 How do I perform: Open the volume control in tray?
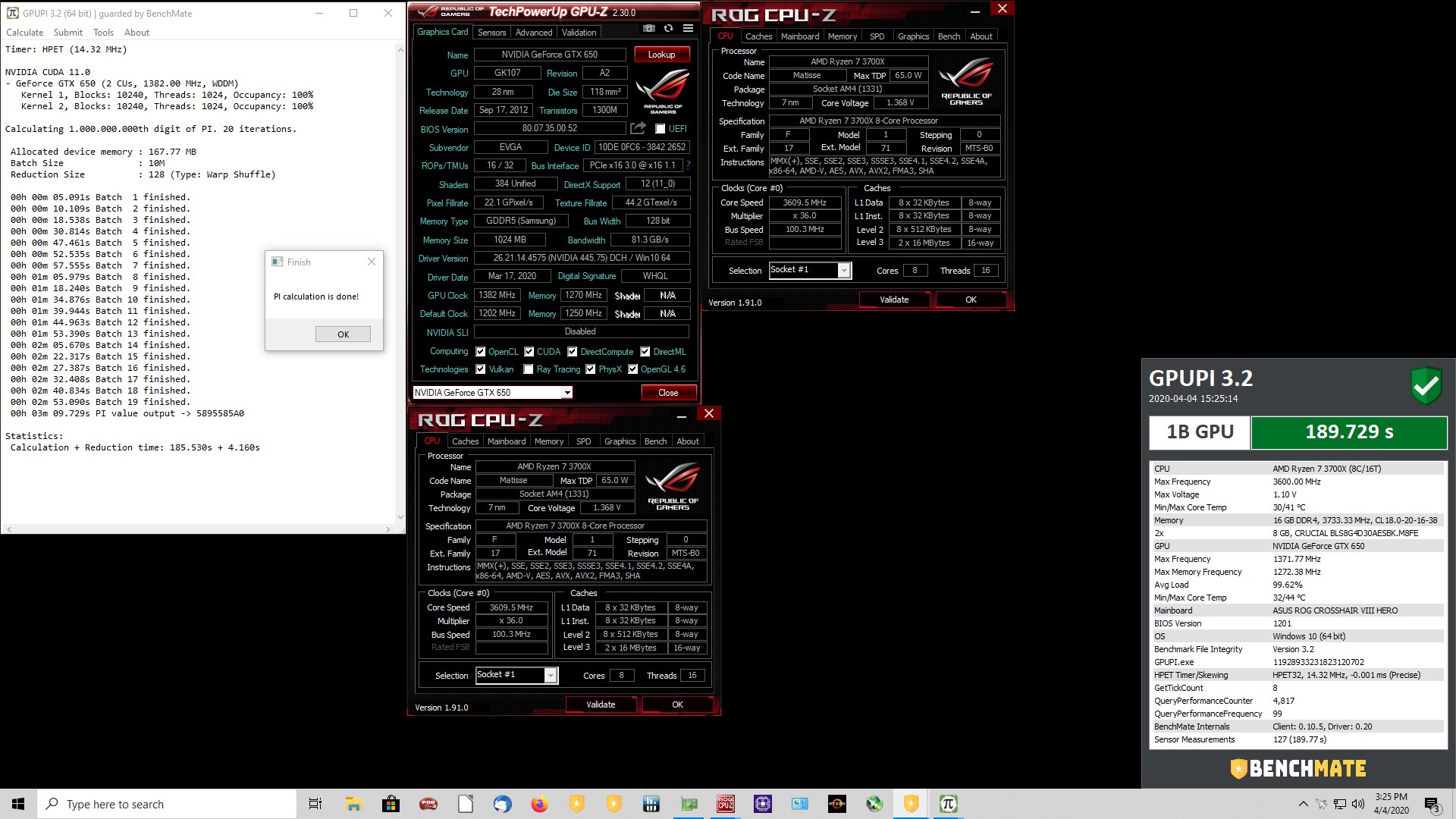pyautogui.click(x=1357, y=804)
